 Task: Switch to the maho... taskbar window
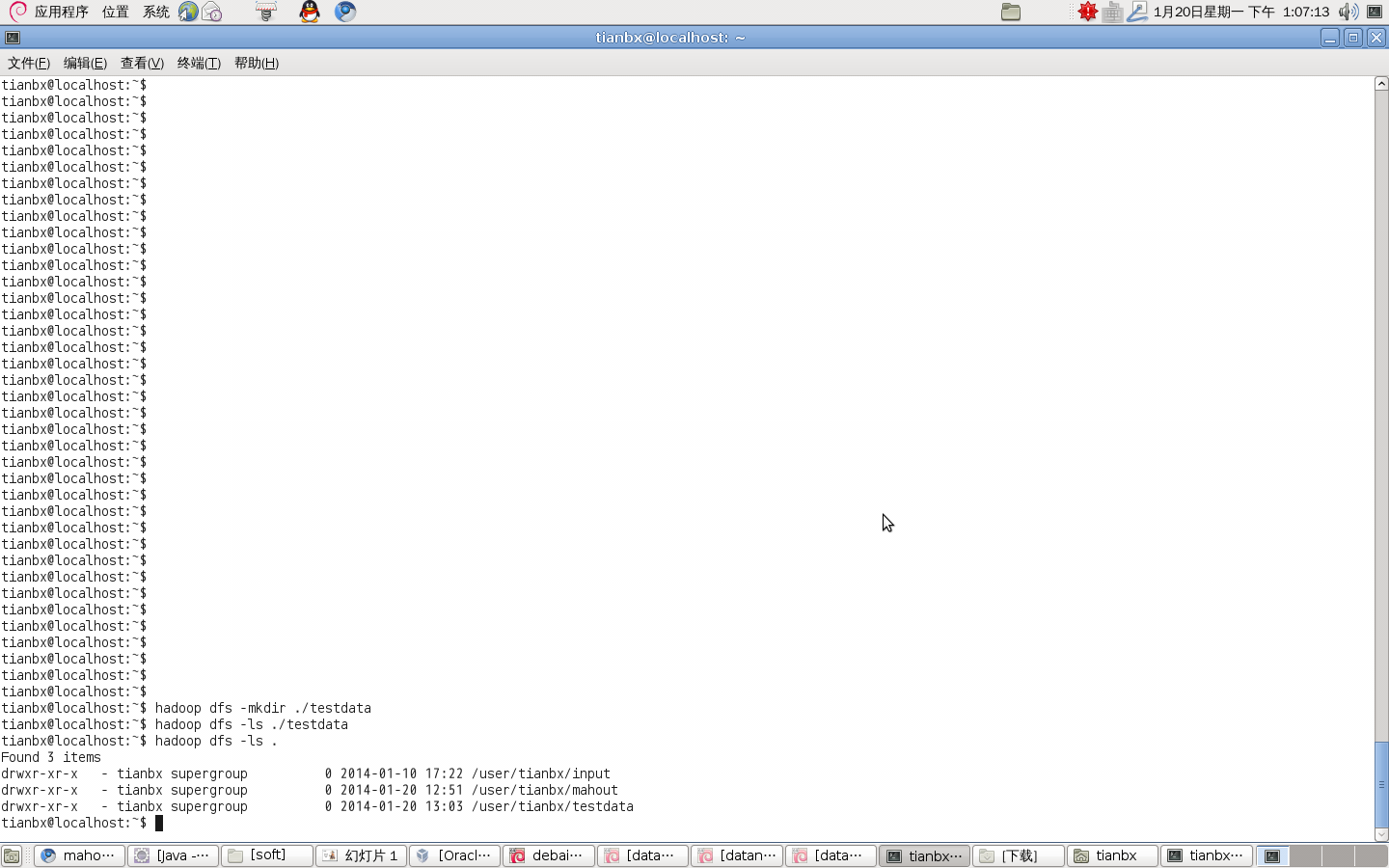pos(79,855)
